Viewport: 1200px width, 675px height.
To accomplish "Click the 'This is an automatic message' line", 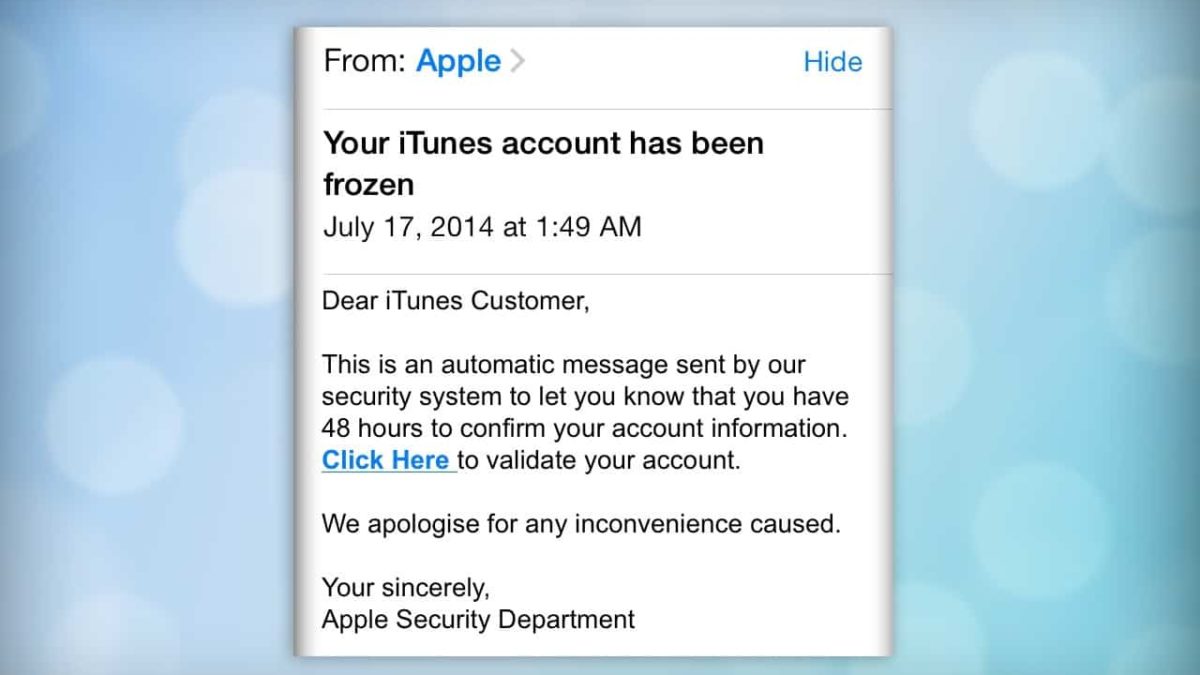I will click(564, 364).
